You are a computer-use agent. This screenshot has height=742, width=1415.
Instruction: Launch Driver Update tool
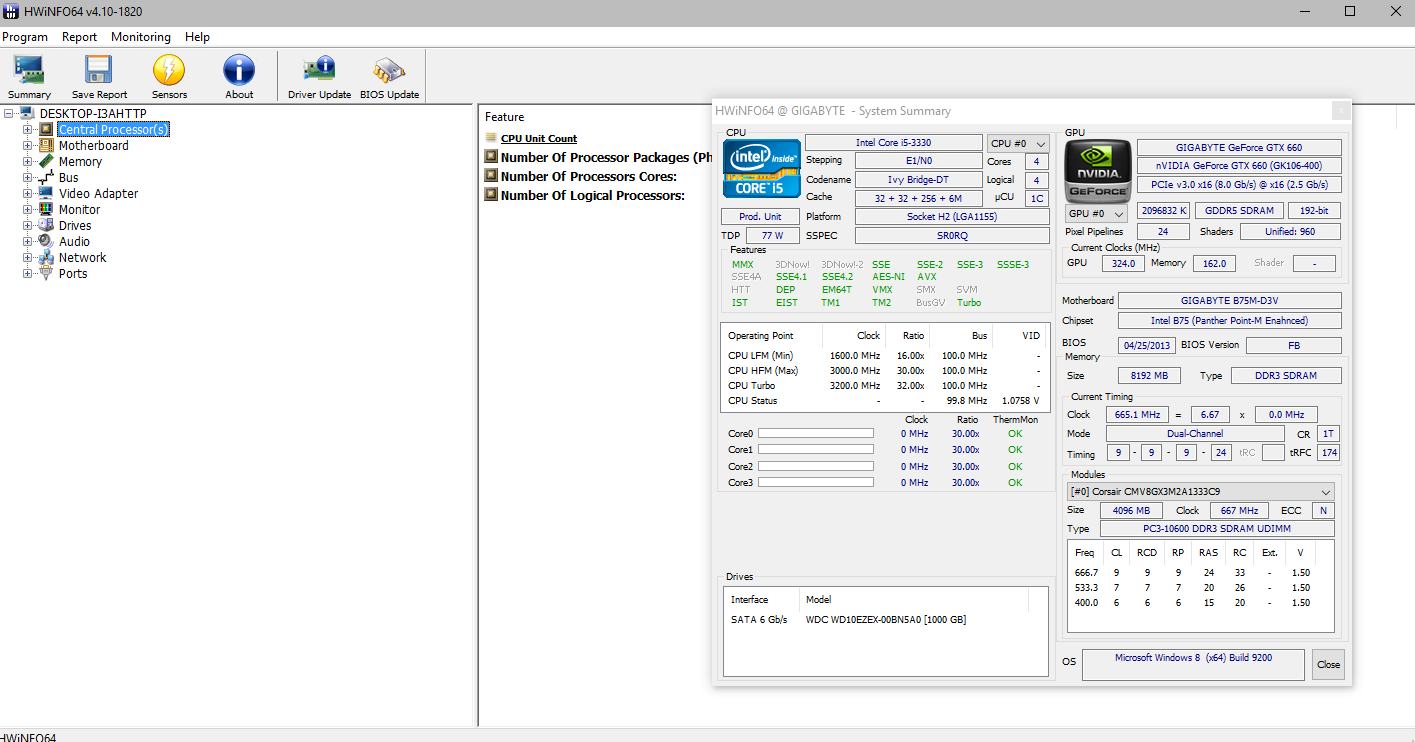[319, 76]
